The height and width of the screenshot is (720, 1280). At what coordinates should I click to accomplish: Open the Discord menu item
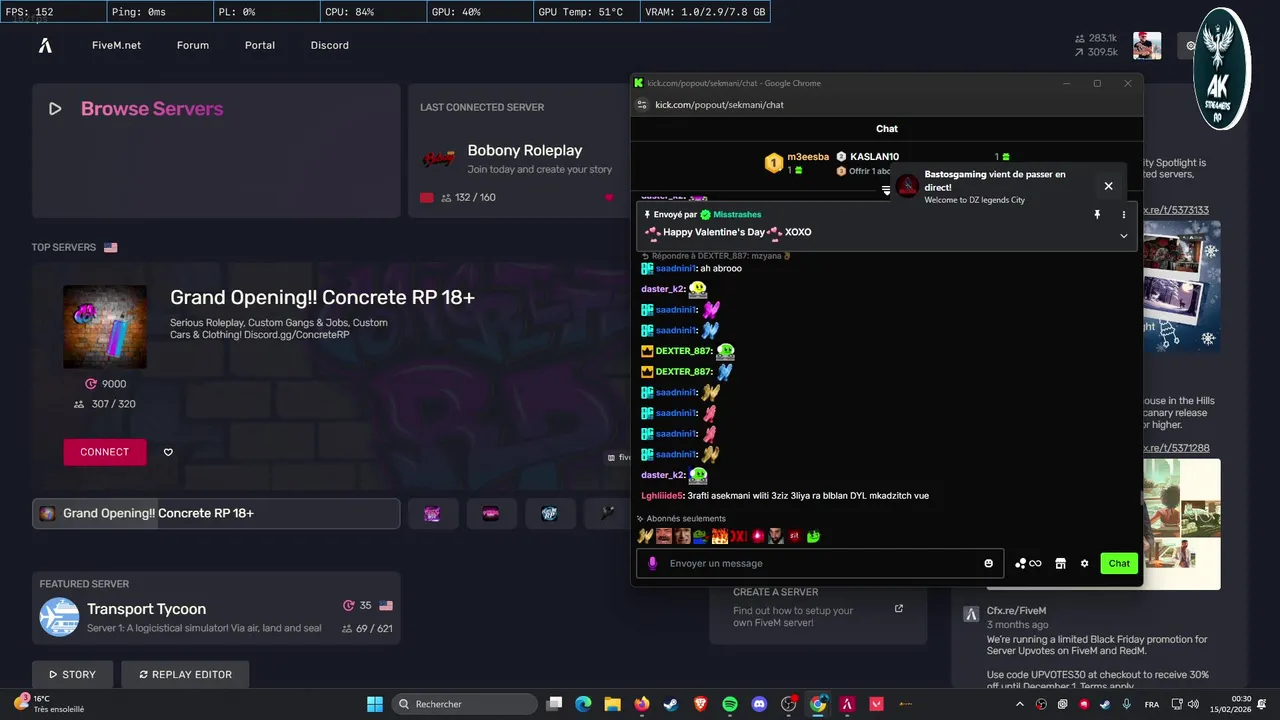[329, 45]
